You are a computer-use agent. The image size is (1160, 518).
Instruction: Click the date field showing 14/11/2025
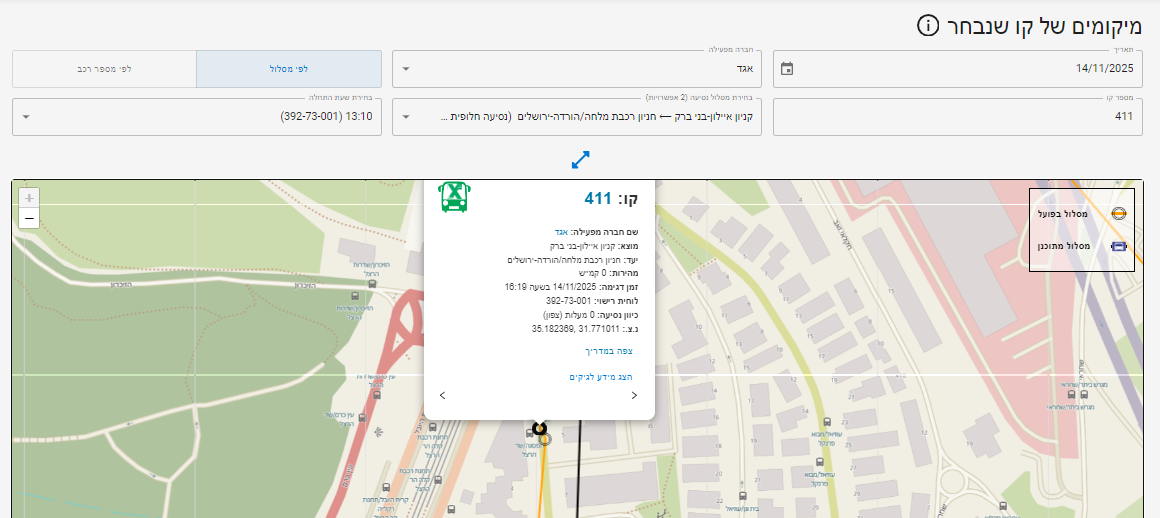tap(957, 69)
